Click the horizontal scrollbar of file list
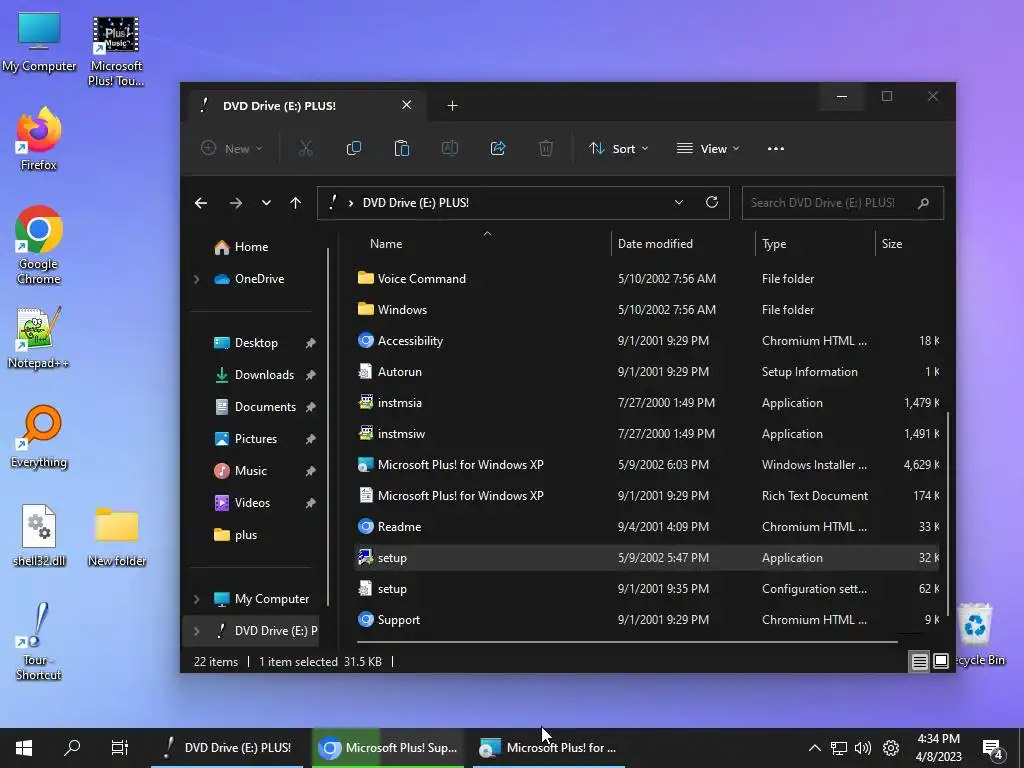Screen dimensions: 1024x768 click(627, 642)
